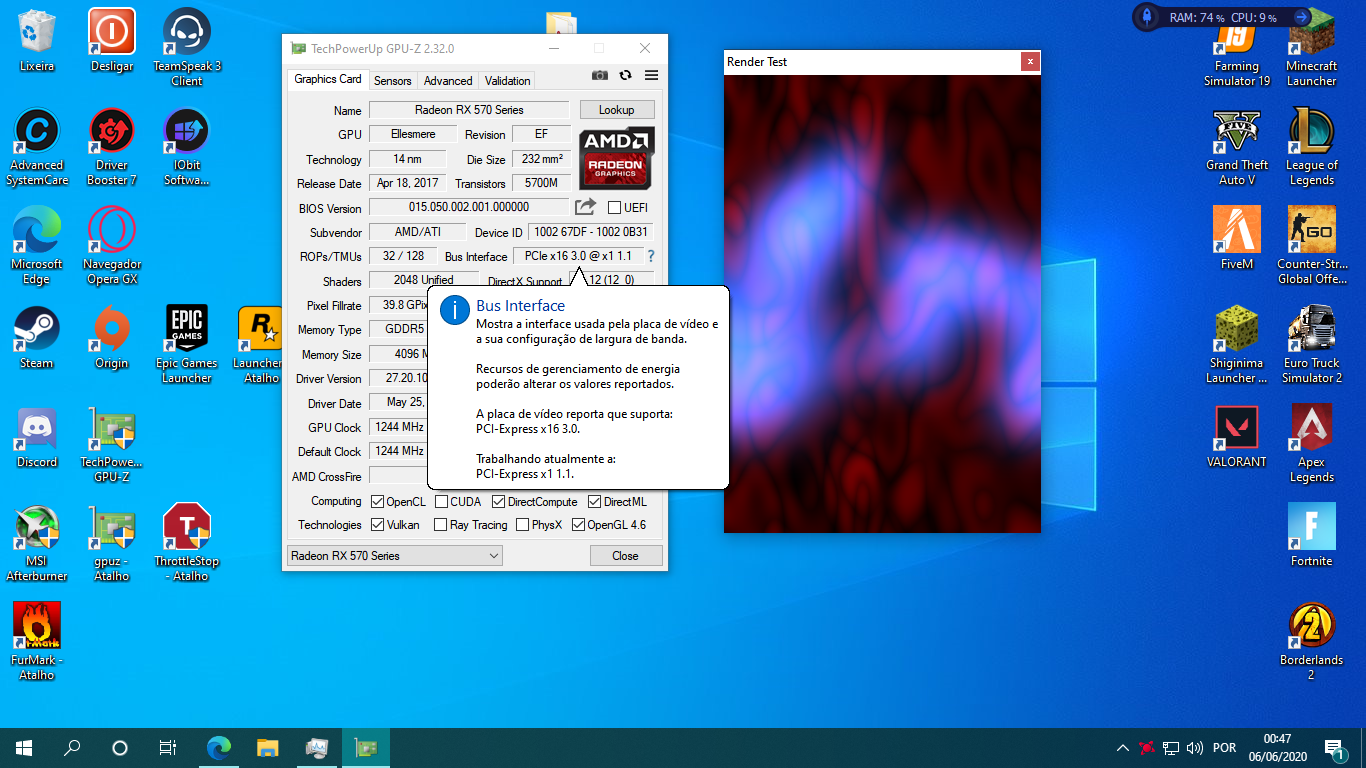Select ThrottleStop desktop shortcut
The width and height of the screenshot is (1366, 768).
[x=187, y=542]
